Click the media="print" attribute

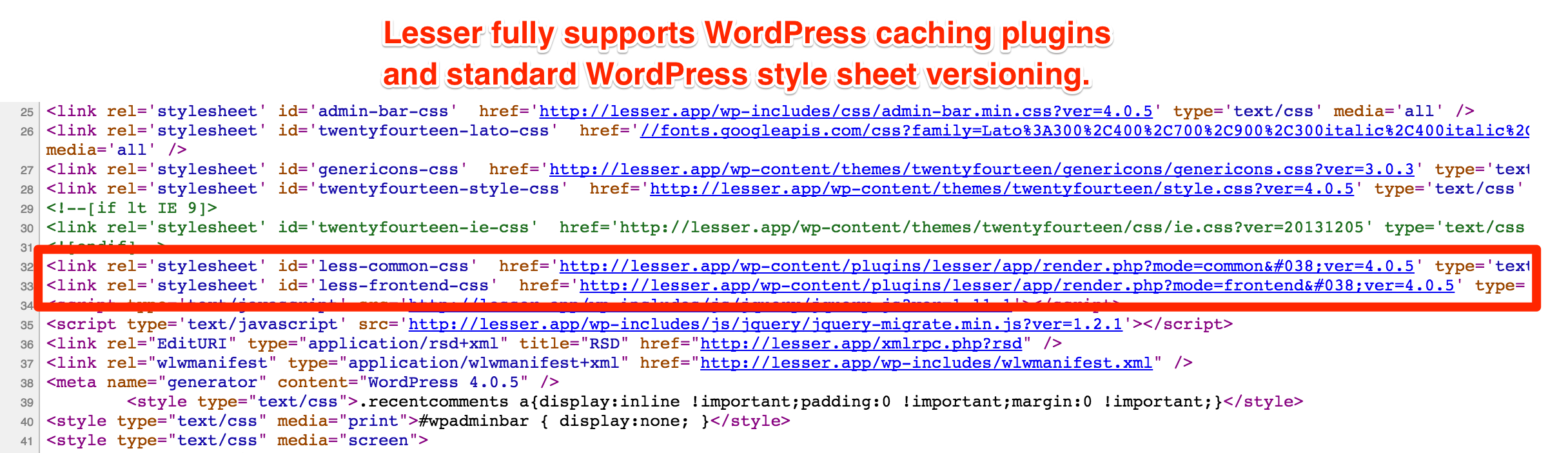click(348, 421)
